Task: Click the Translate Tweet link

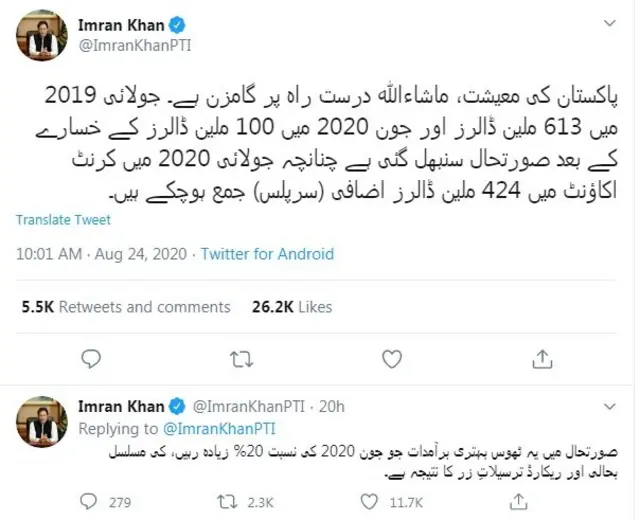Action: 63,220
